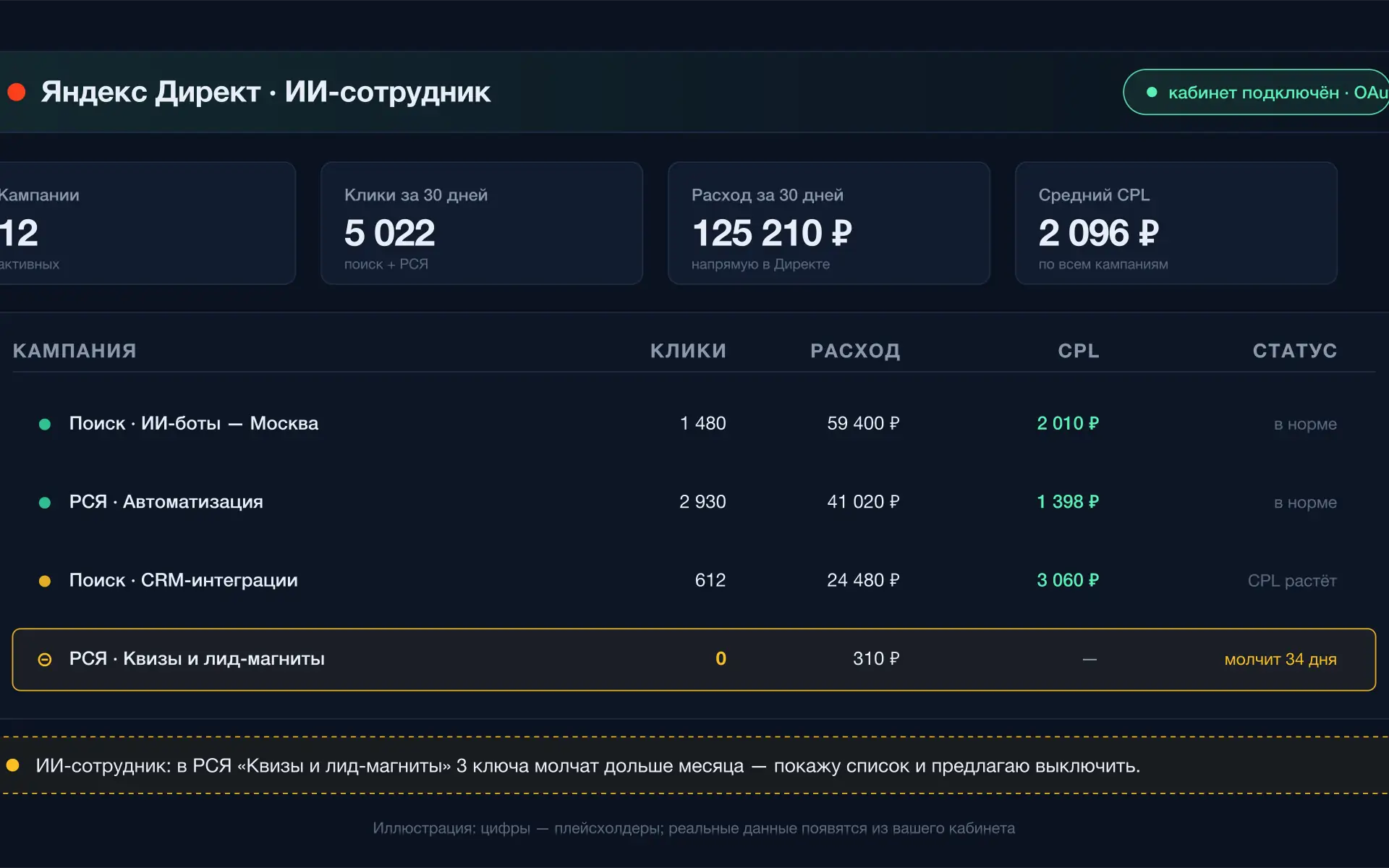
Task: Open campaign 'Поиск · ИИ-боты — Москва'
Action: (x=194, y=423)
